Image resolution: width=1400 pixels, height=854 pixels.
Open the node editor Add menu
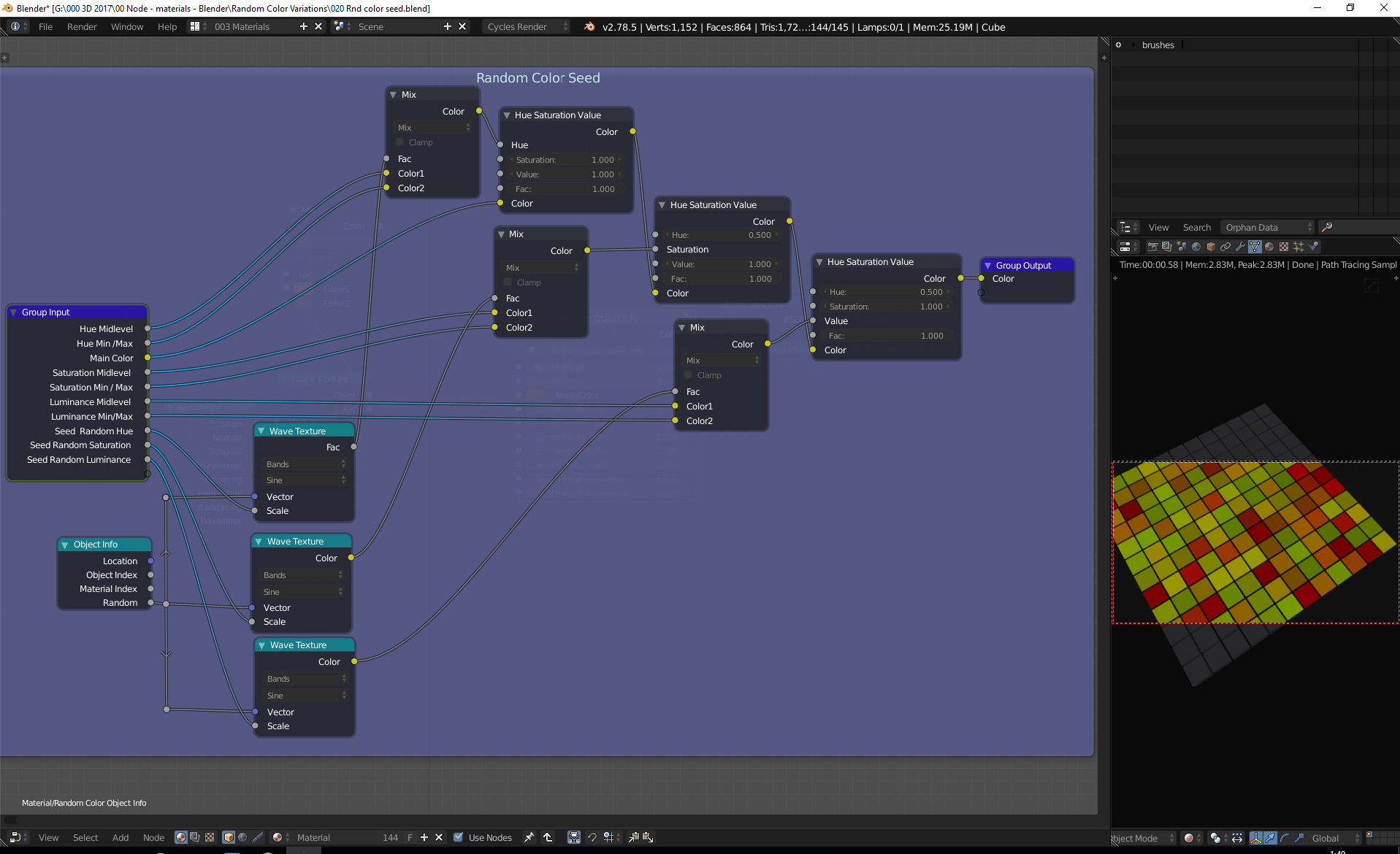click(121, 837)
